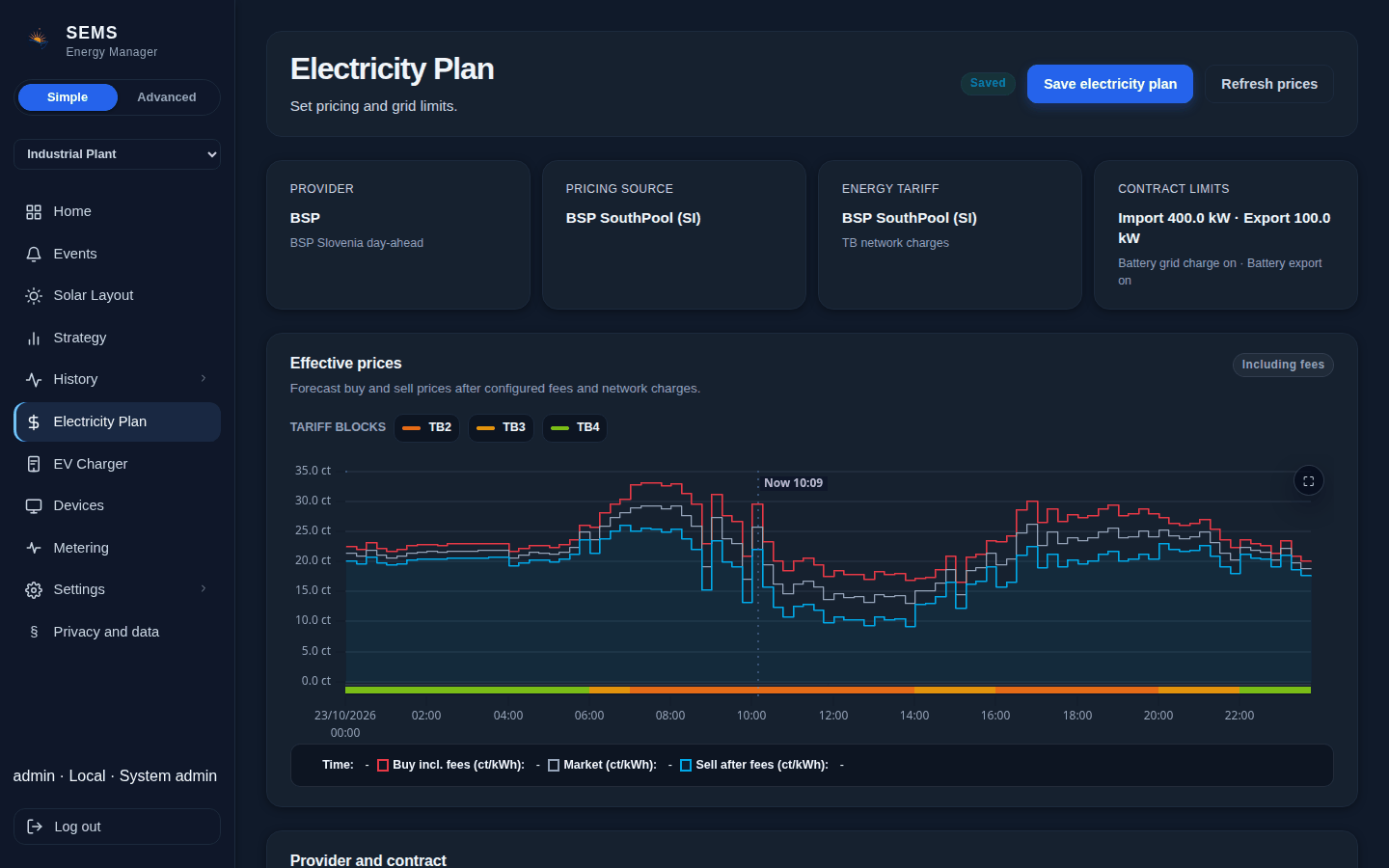Switch to Simple mode
The image size is (1389, 868).
(68, 97)
